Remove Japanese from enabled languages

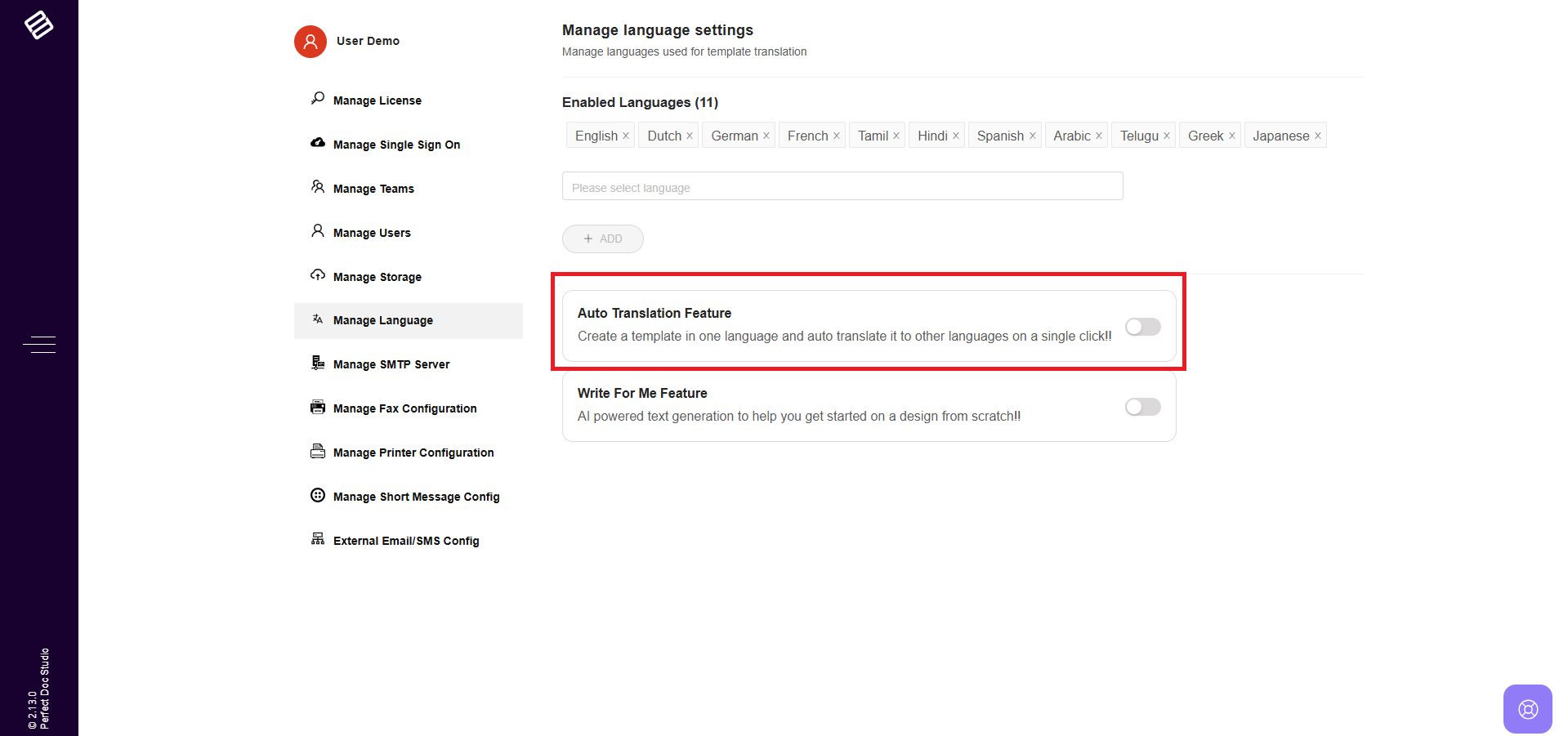(x=1317, y=136)
